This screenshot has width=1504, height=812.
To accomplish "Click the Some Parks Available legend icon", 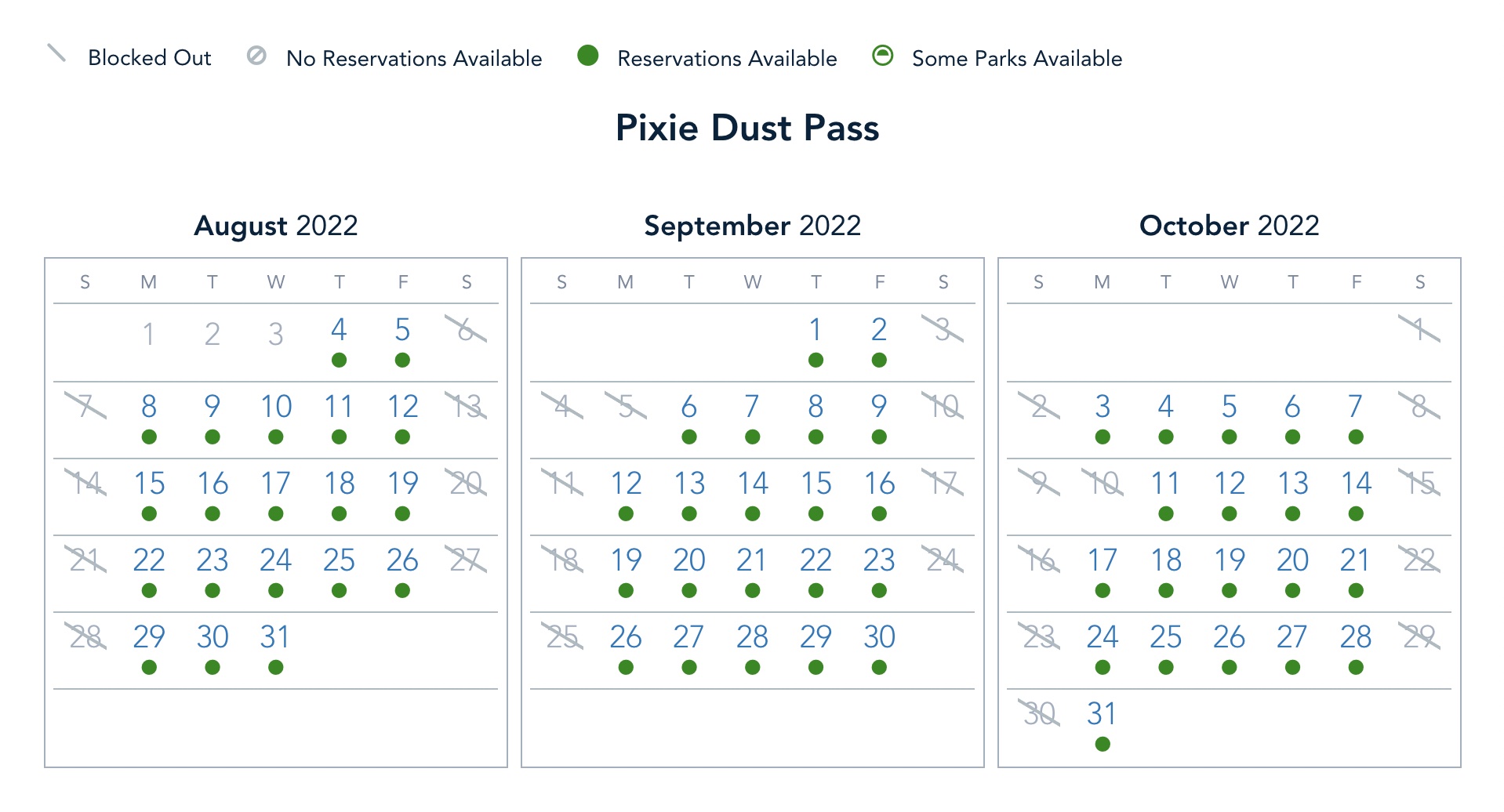I will point(883,56).
